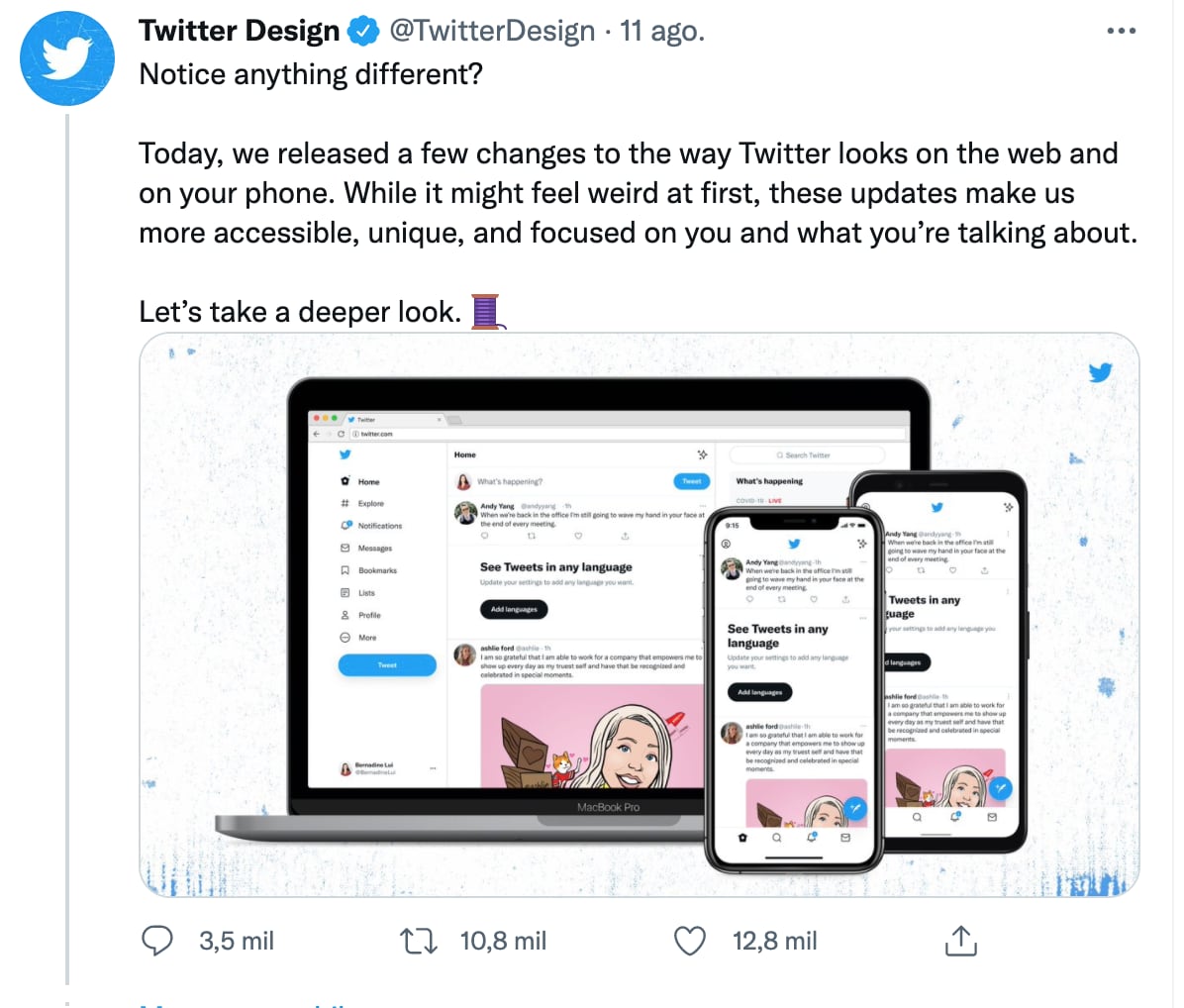Image resolution: width=1184 pixels, height=1008 pixels.
Task: Click the share upload icon
Action: 960,941
